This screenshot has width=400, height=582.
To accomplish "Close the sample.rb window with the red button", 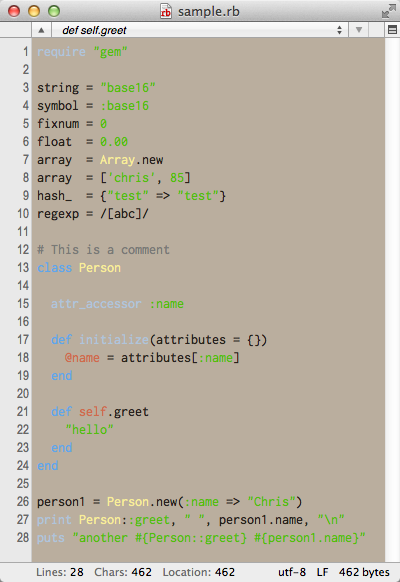I will point(14,11).
